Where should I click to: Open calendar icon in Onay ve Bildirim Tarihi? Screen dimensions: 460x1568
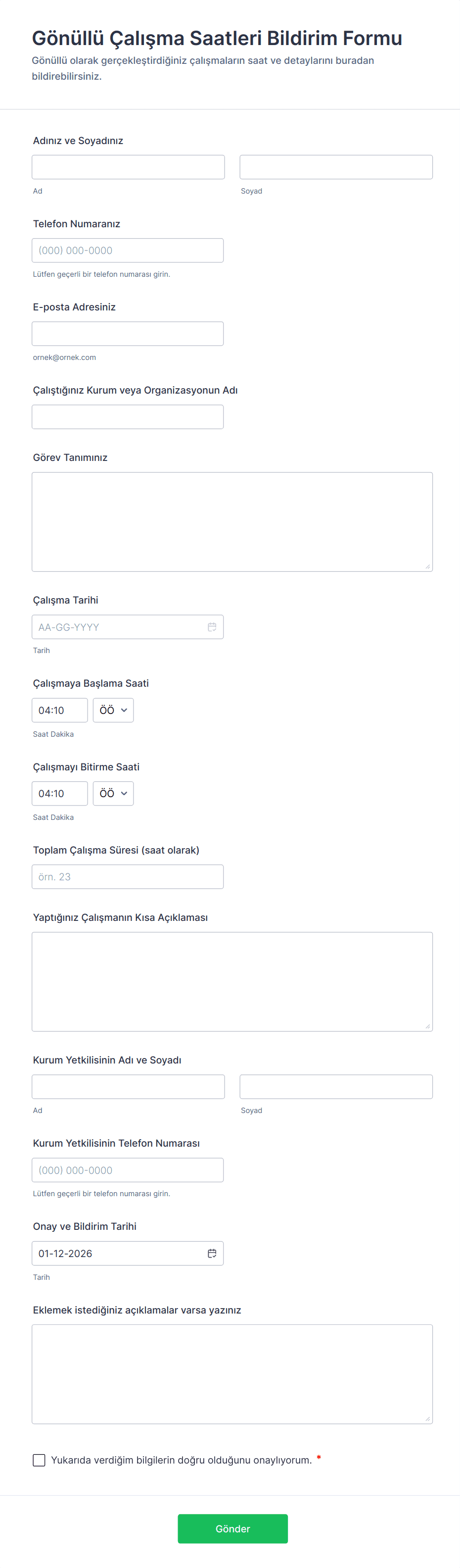212,1253
